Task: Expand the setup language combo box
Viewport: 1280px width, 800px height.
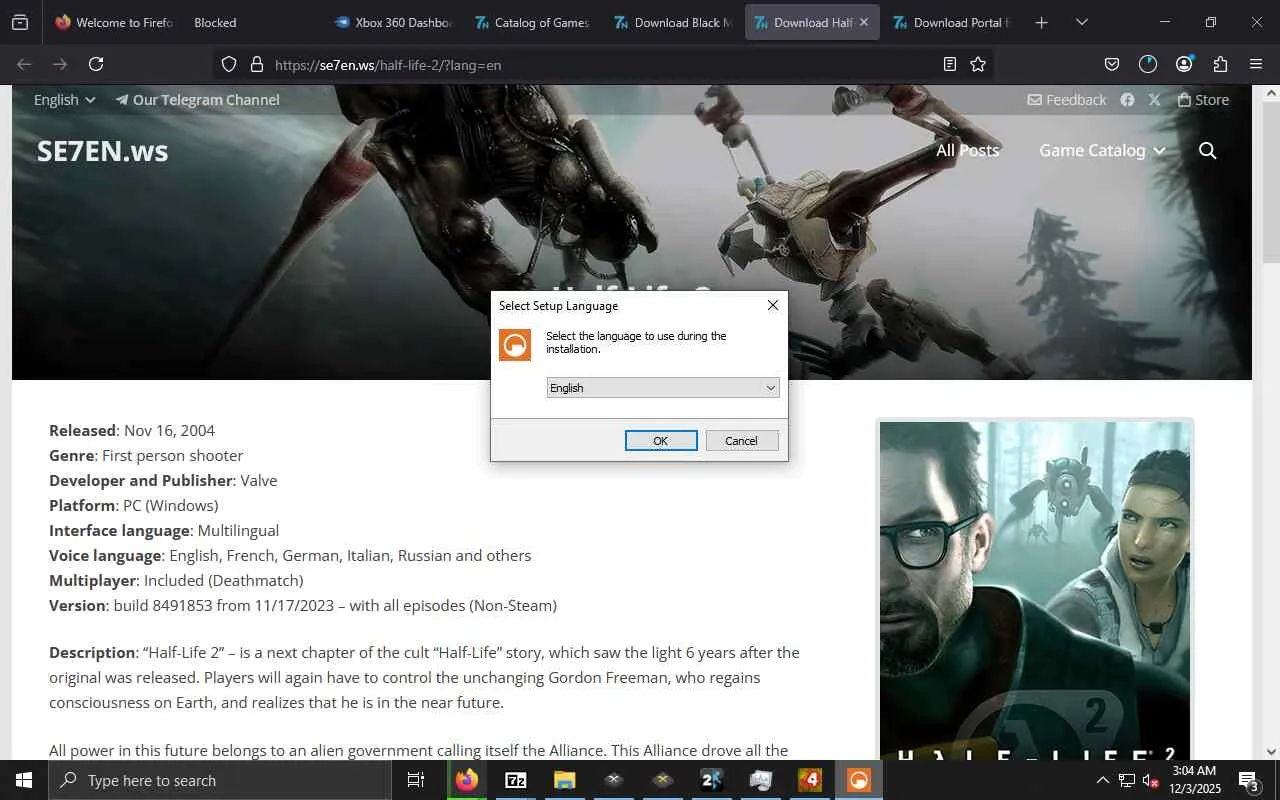Action: coord(663,388)
